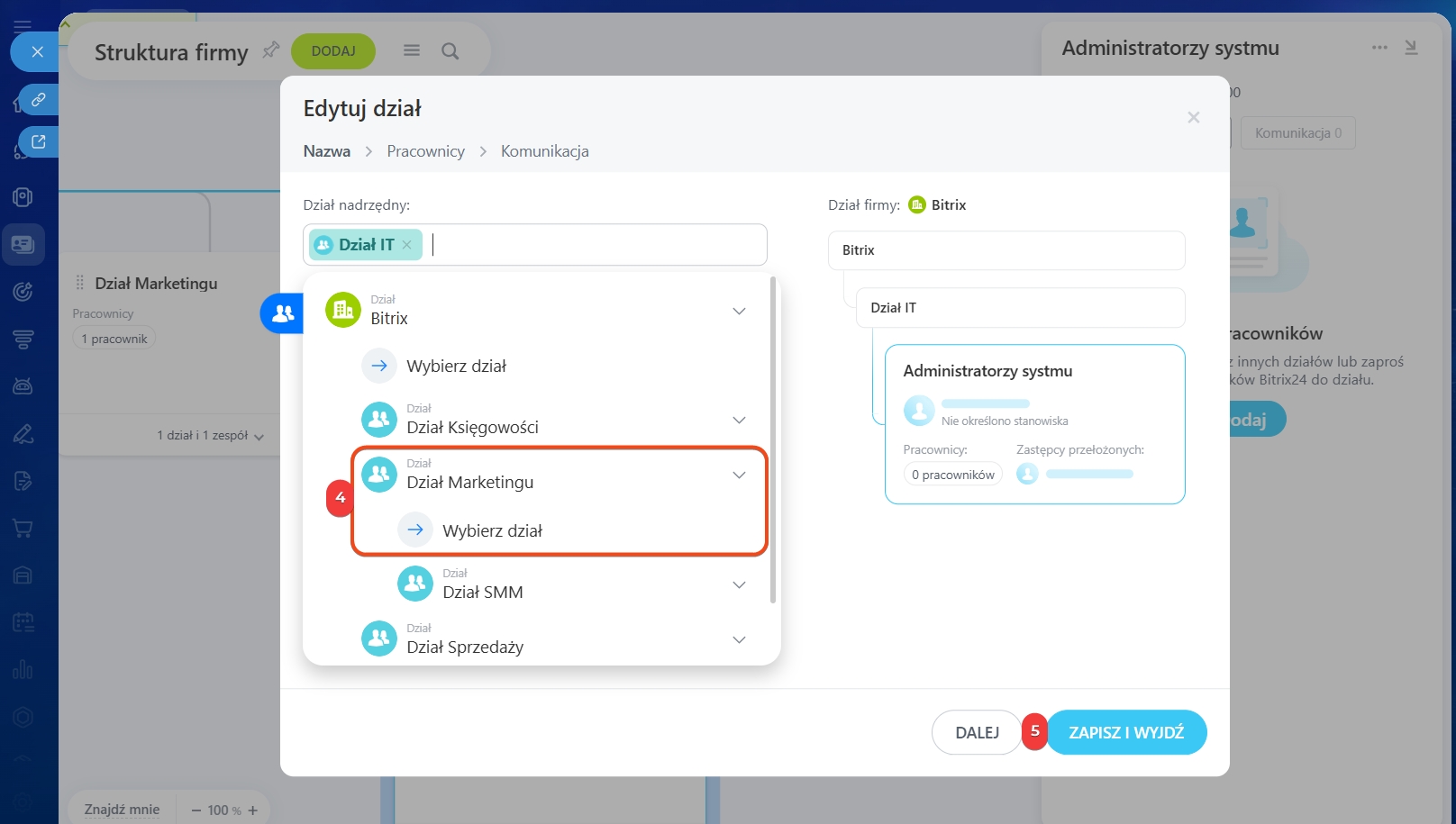Click the department list scrollbar
The height and width of the screenshot is (824, 1456).
pyautogui.click(x=773, y=441)
